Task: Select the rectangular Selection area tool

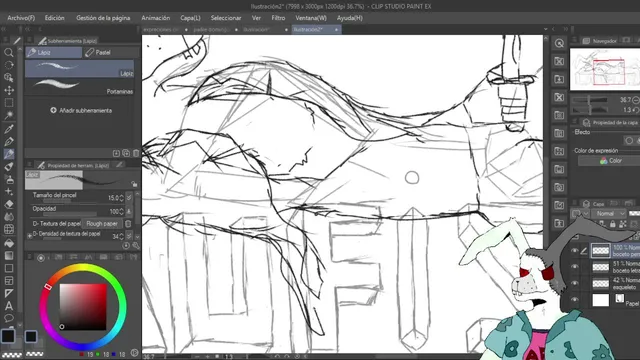Action: (9, 103)
